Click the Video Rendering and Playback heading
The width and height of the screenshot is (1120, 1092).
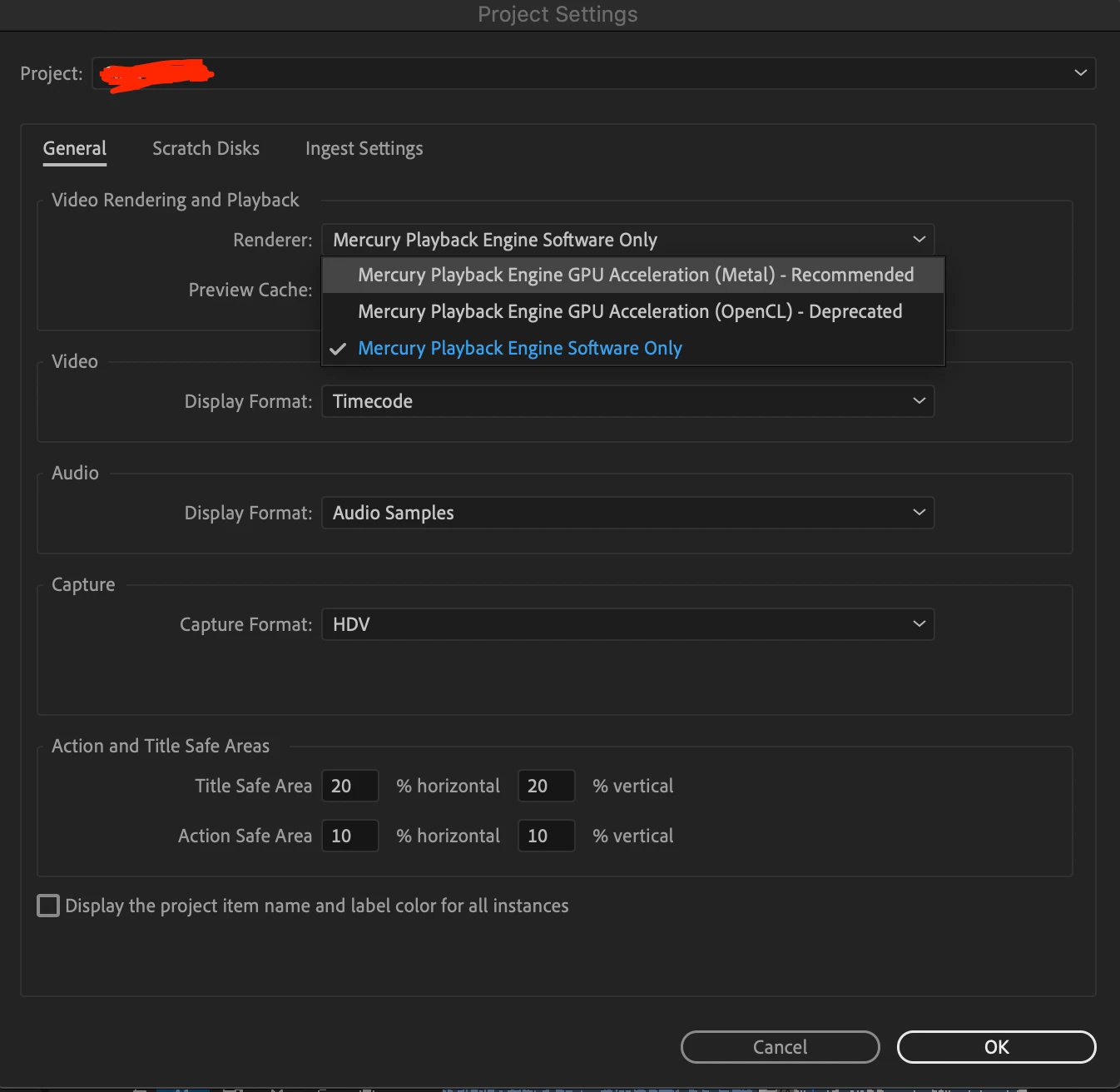[x=176, y=200]
